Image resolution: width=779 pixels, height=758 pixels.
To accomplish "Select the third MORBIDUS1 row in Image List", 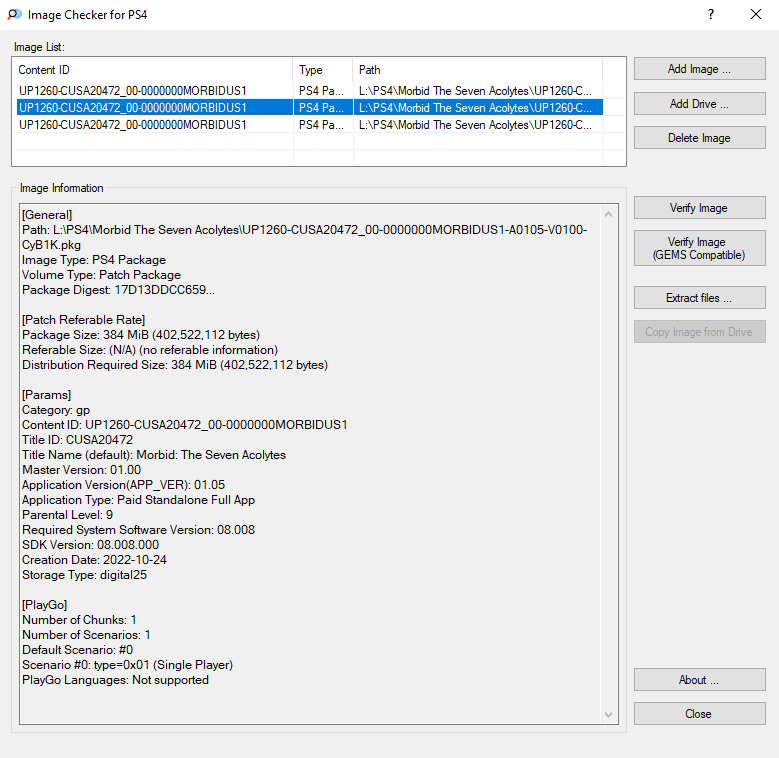I will coord(310,125).
